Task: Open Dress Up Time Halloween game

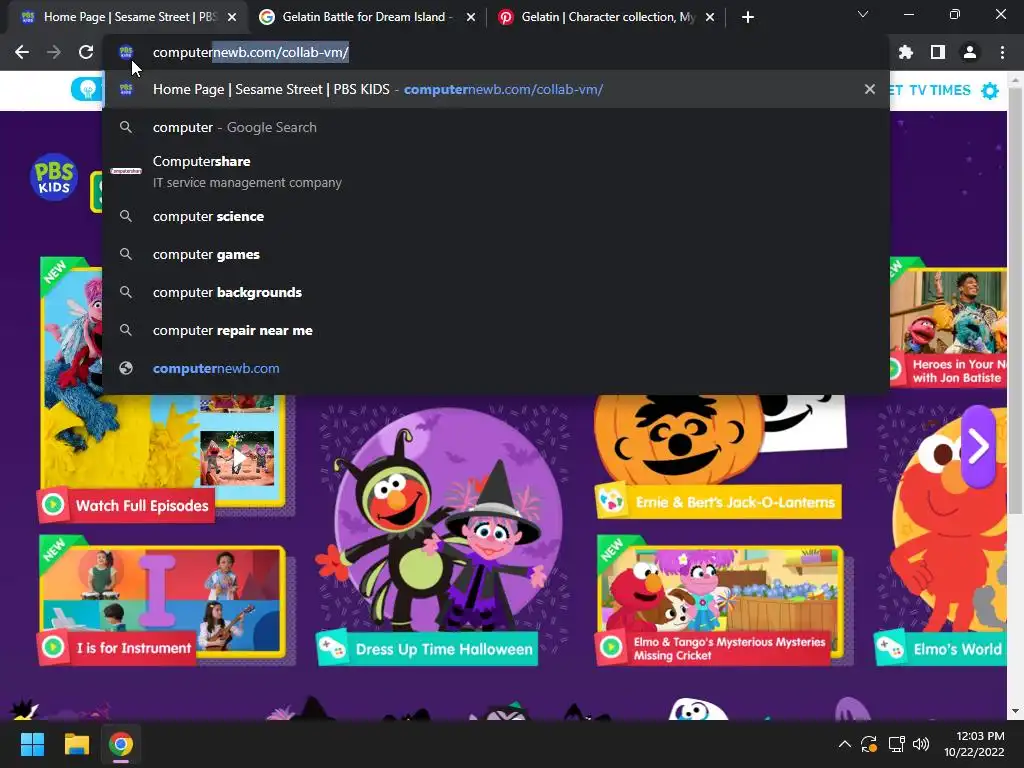Action: coord(427,648)
